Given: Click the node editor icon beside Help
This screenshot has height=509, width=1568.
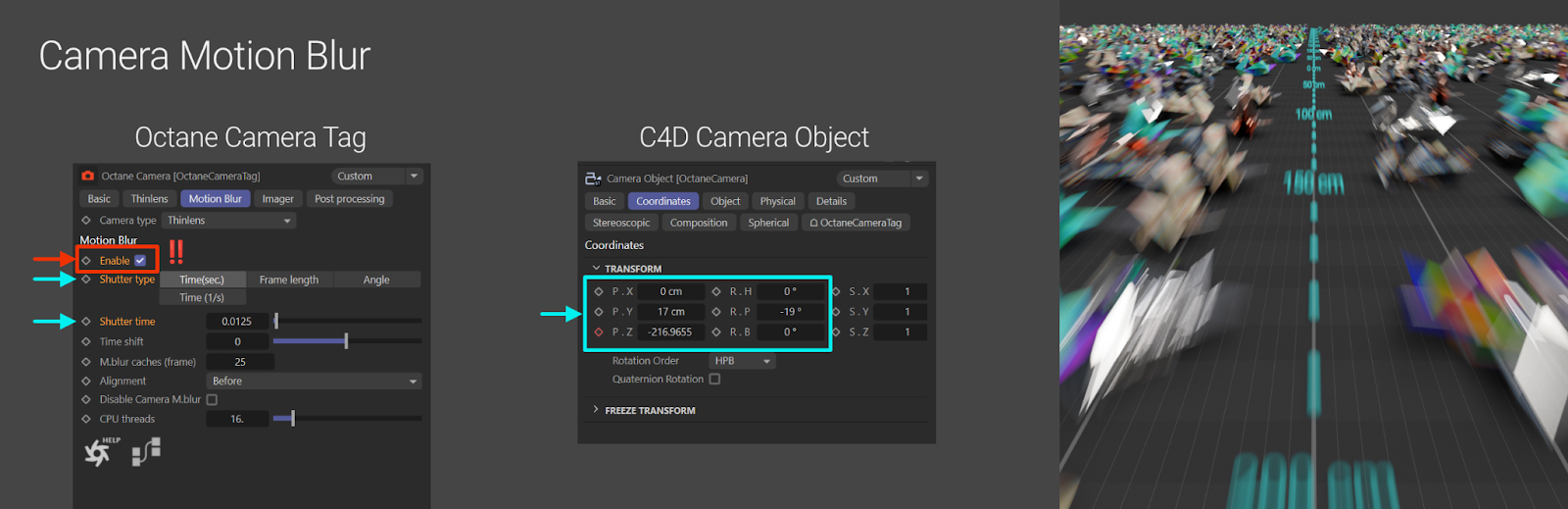Looking at the screenshot, I should [146, 451].
